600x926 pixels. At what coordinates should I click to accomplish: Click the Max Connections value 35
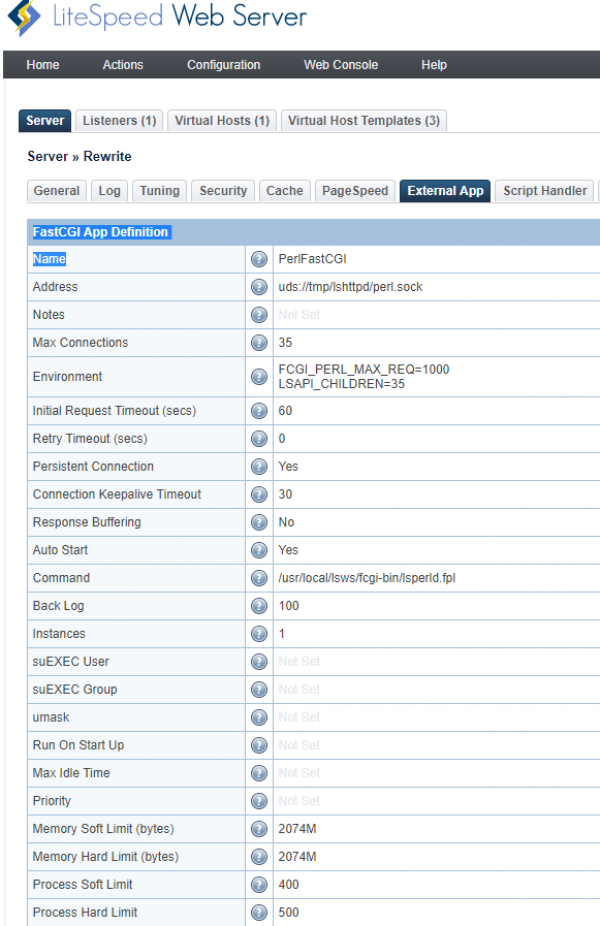(x=285, y=342)
